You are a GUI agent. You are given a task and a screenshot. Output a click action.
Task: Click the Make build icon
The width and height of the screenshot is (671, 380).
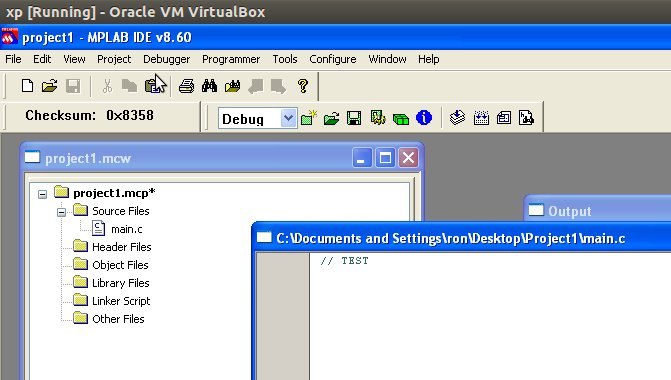coord(457,117)
